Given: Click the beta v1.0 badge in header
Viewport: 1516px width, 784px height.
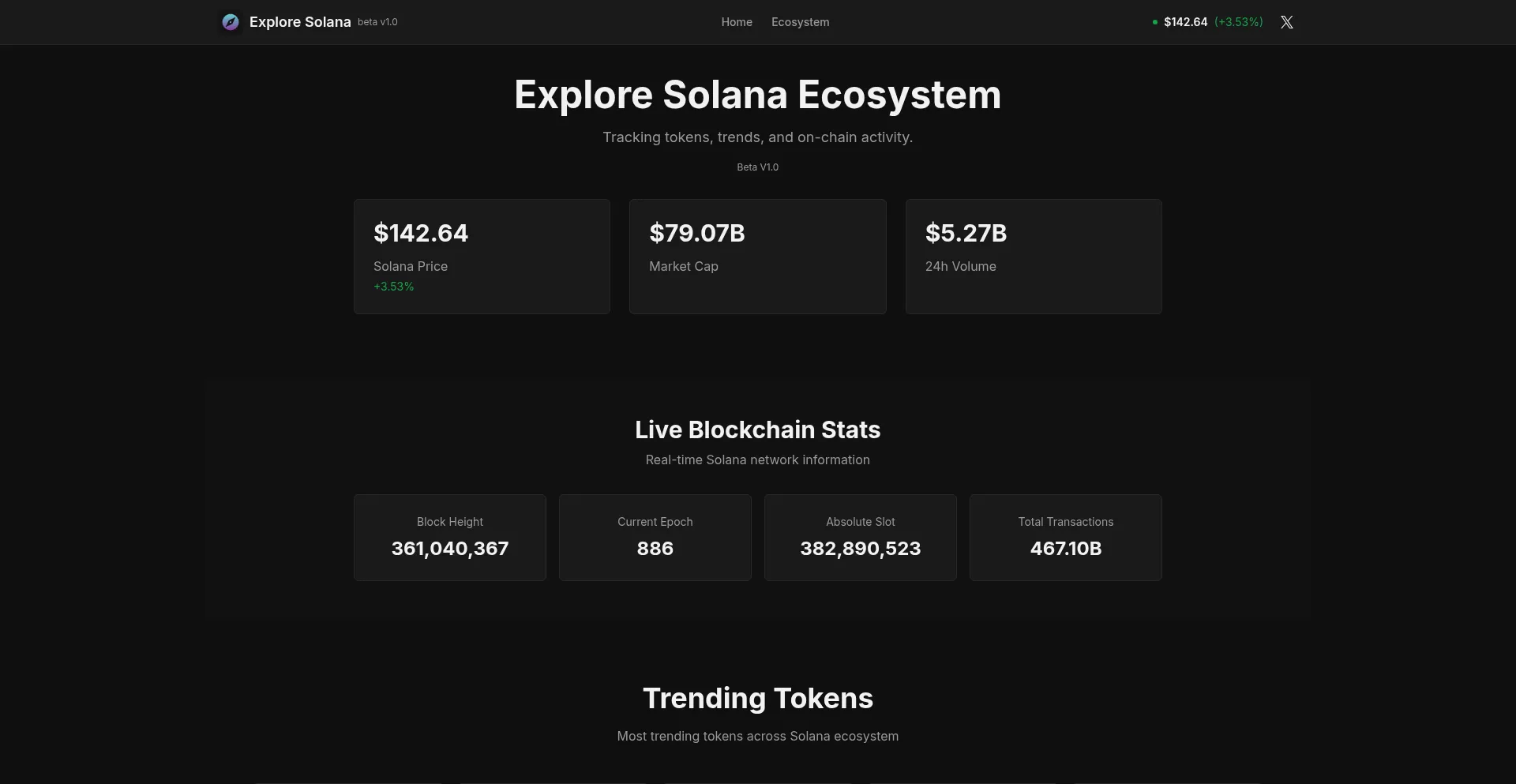Looking at the screenshot, I should [x=377, y=22].
